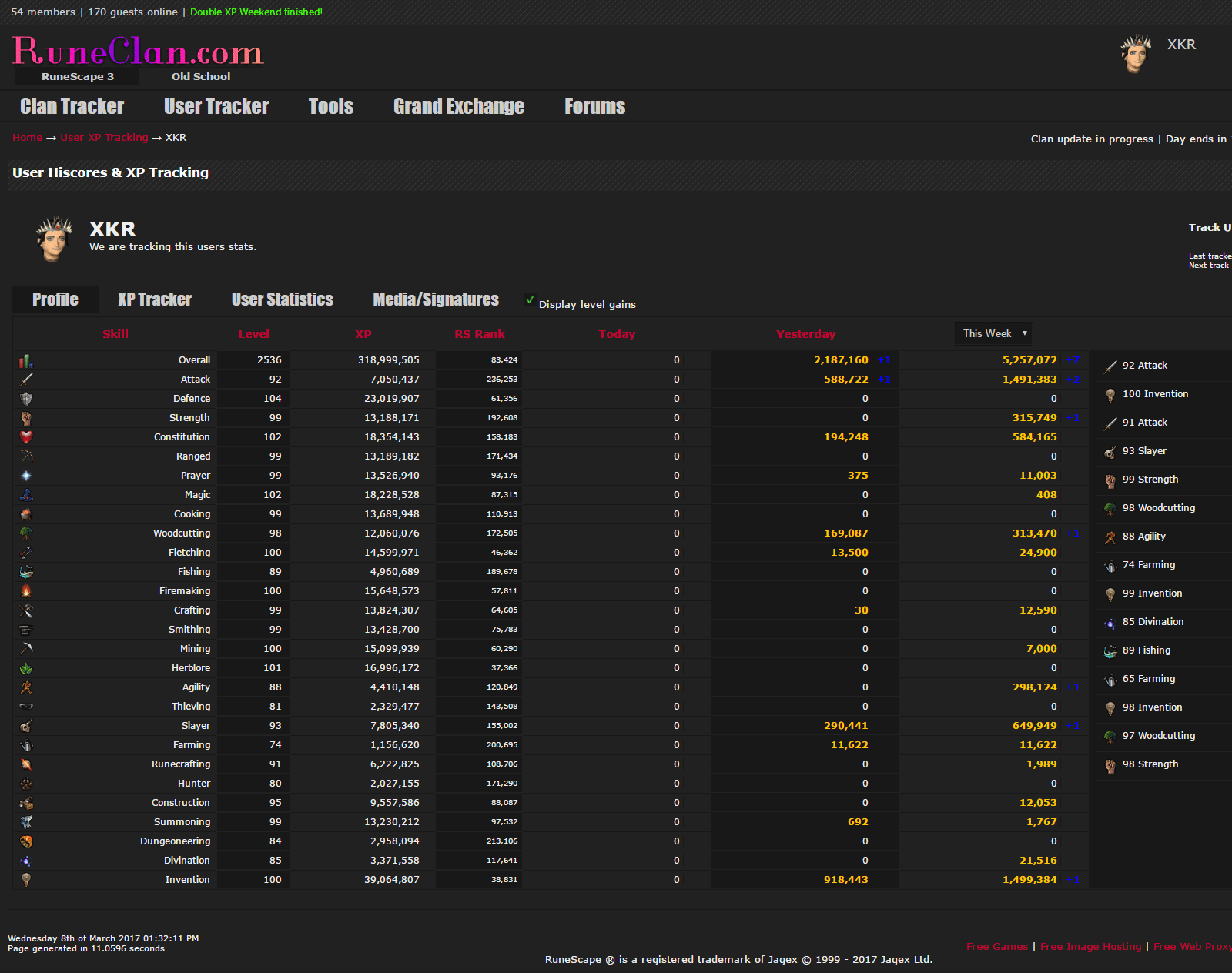This screenshot has width=1232, height=973.
Task: Click the Herblore leaf icon
Action: point(26,668)
